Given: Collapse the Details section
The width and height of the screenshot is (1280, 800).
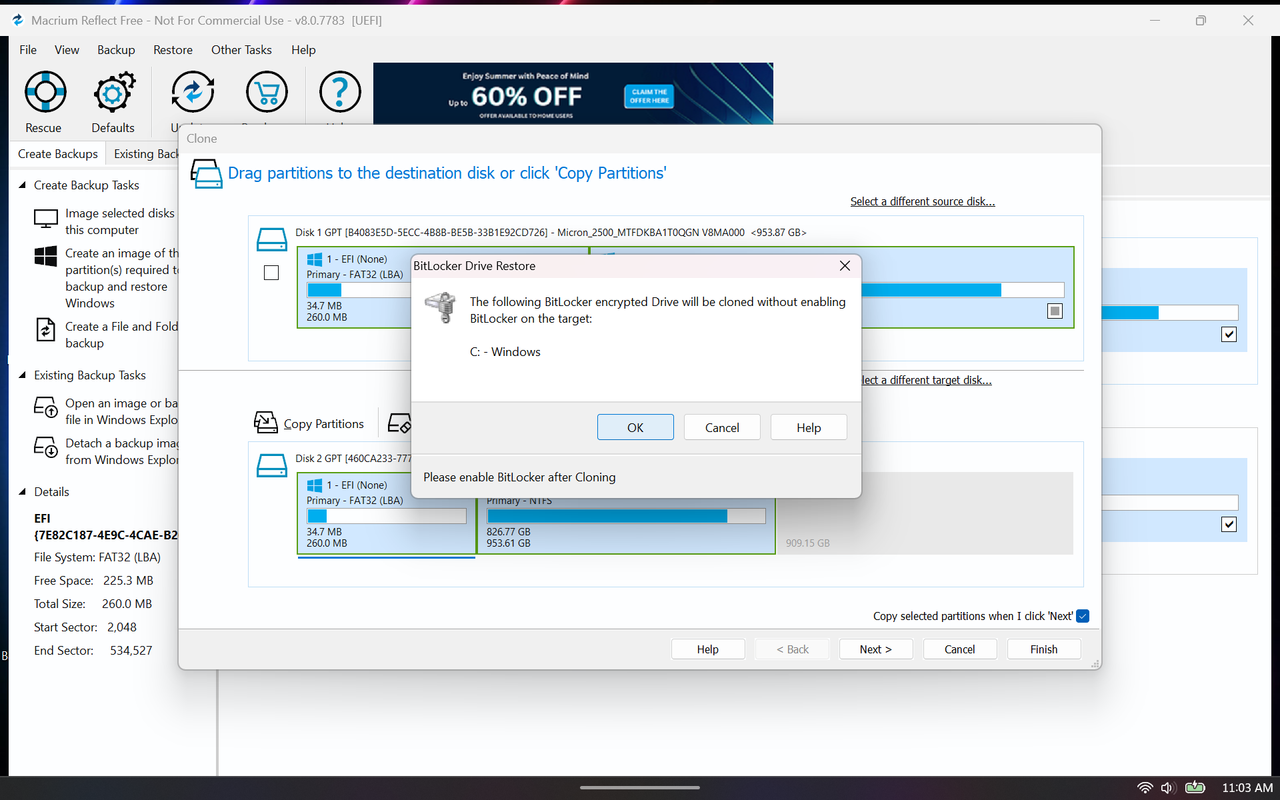Looking at the screenshot, I should pos(23,492).
